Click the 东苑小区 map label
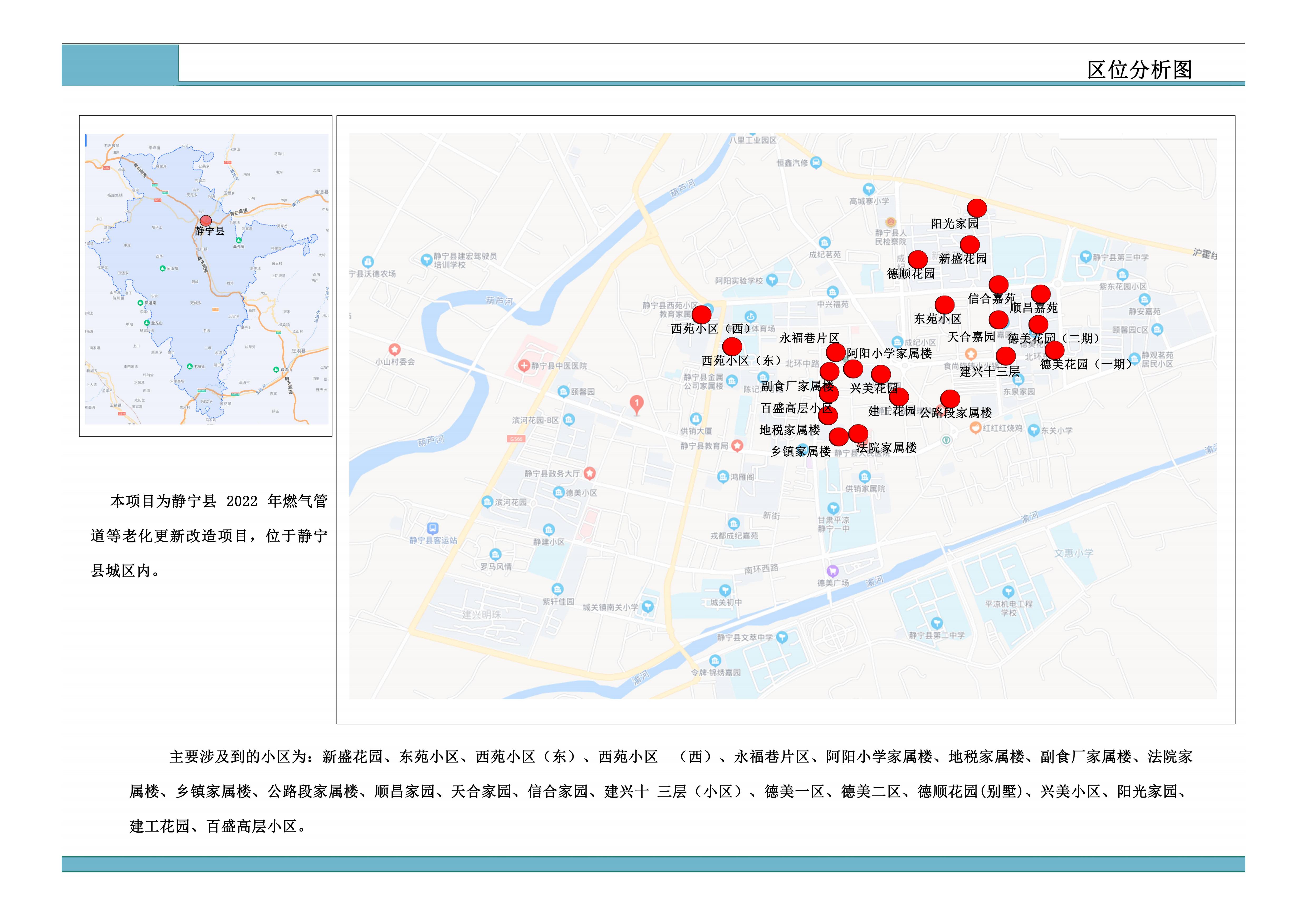The height and width of the screenshot is (924, 1307). click(938, 319)
